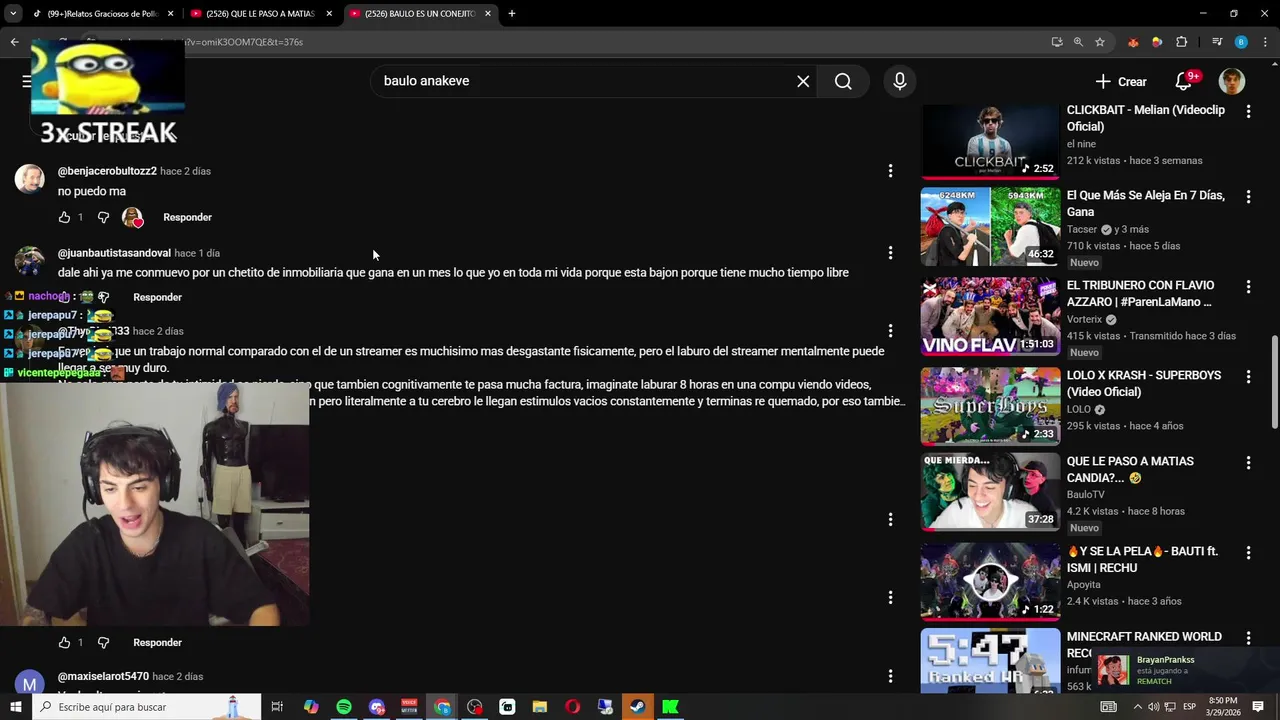1280x720 pixels.
Task: Open the zoom magnifier in address bar
Action: 1078,42
